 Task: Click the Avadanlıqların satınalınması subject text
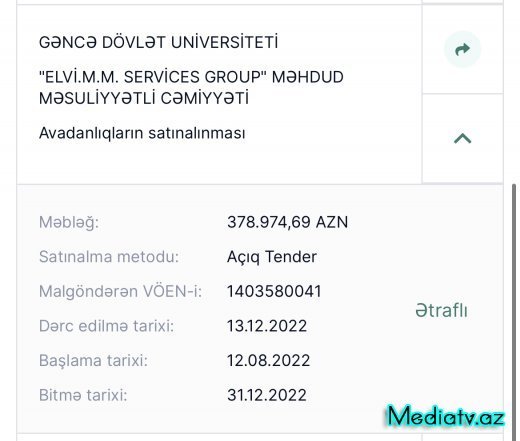point(142,133)
